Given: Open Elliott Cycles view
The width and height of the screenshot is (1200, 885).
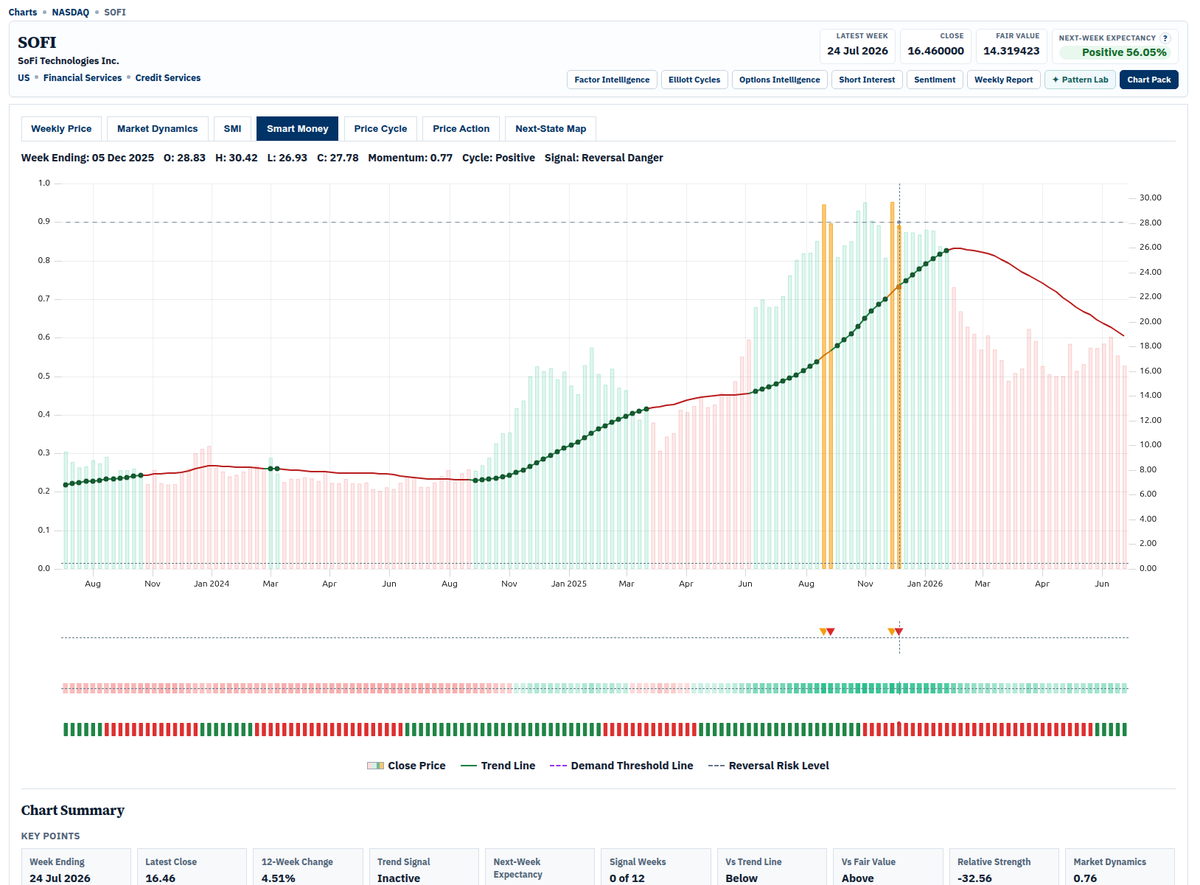Looking at the screenshot, I should [694, 80].
